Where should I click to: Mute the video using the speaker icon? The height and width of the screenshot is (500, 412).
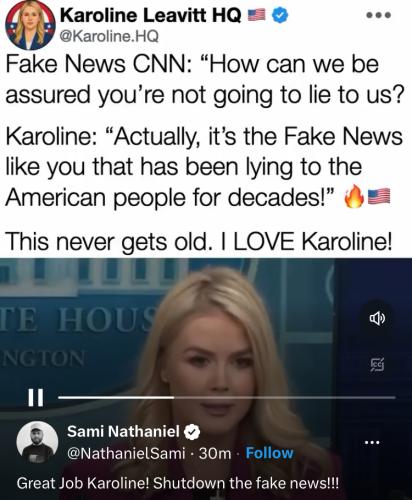click(377, 319)
